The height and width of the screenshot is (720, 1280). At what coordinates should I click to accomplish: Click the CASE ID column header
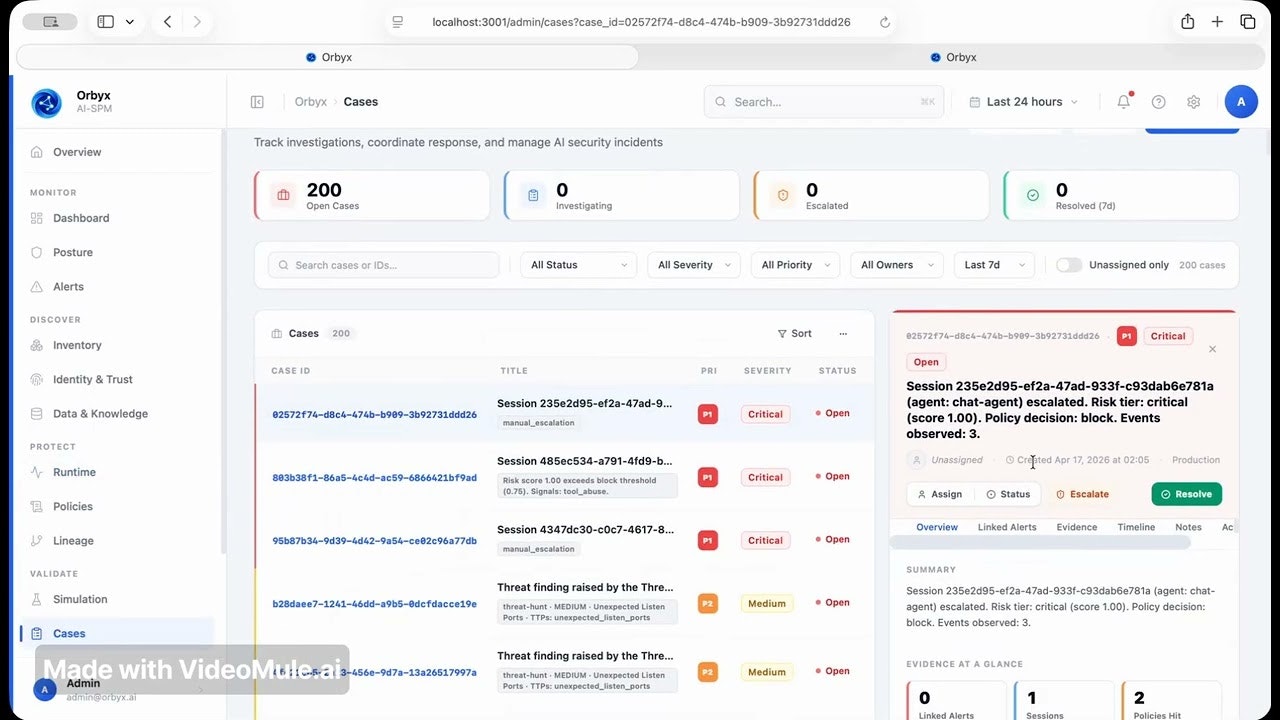(291, 371)
